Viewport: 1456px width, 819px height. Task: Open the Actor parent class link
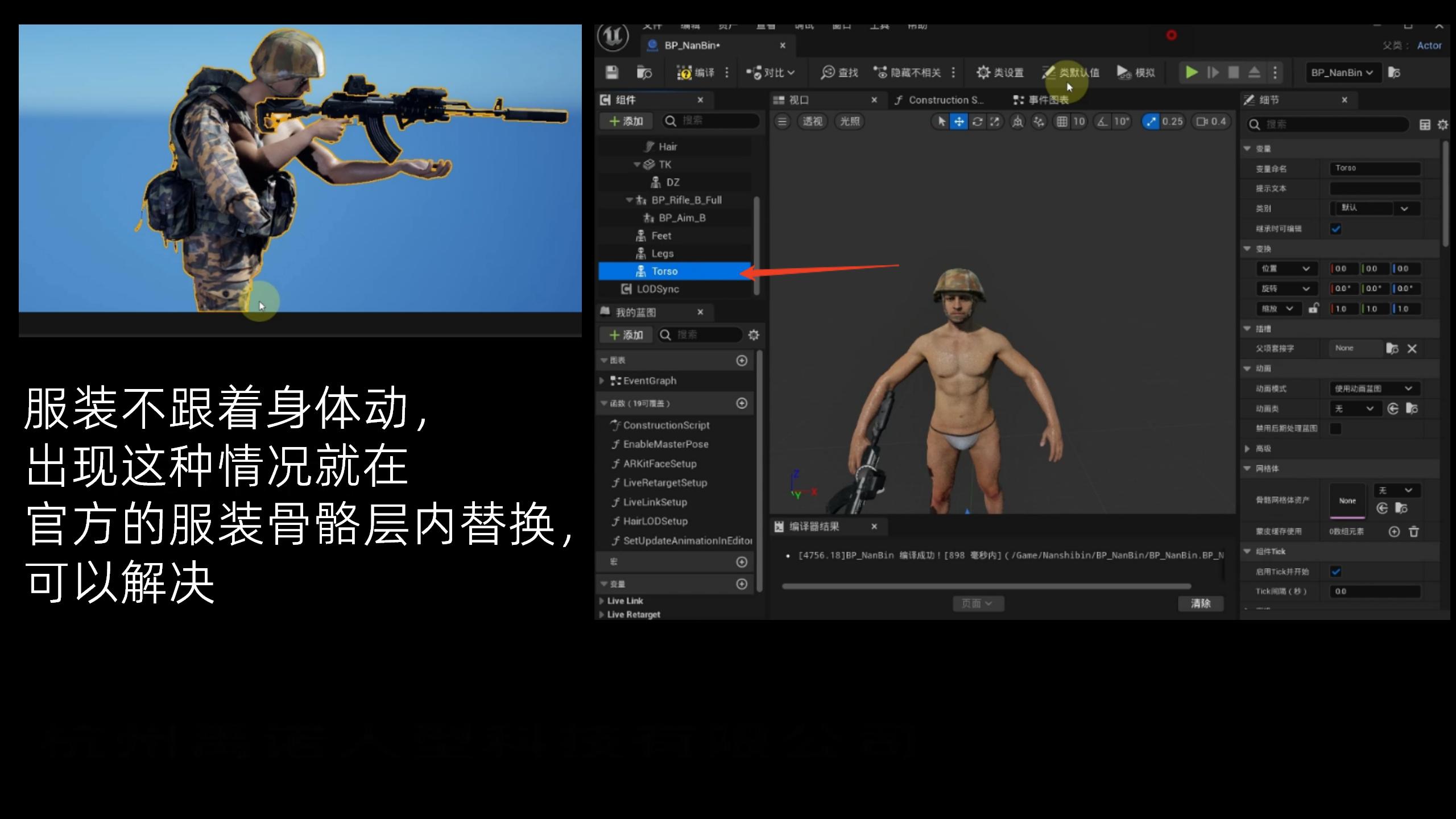click(x=1429, y=45)
